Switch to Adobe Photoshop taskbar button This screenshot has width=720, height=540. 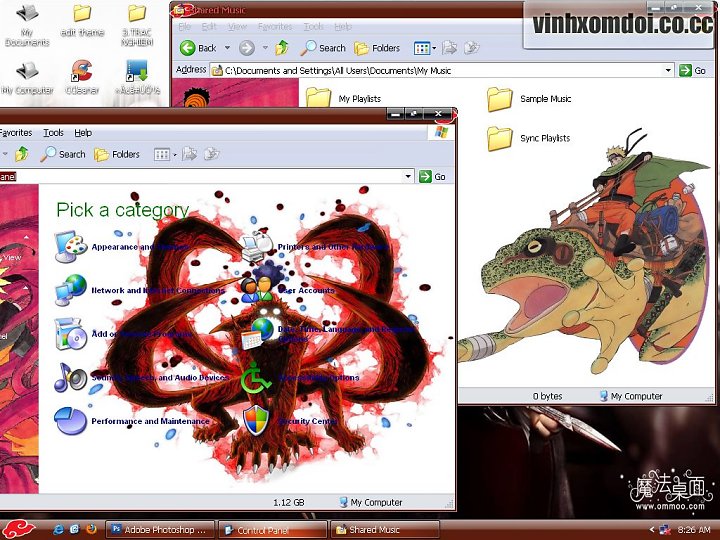[160, 529]
